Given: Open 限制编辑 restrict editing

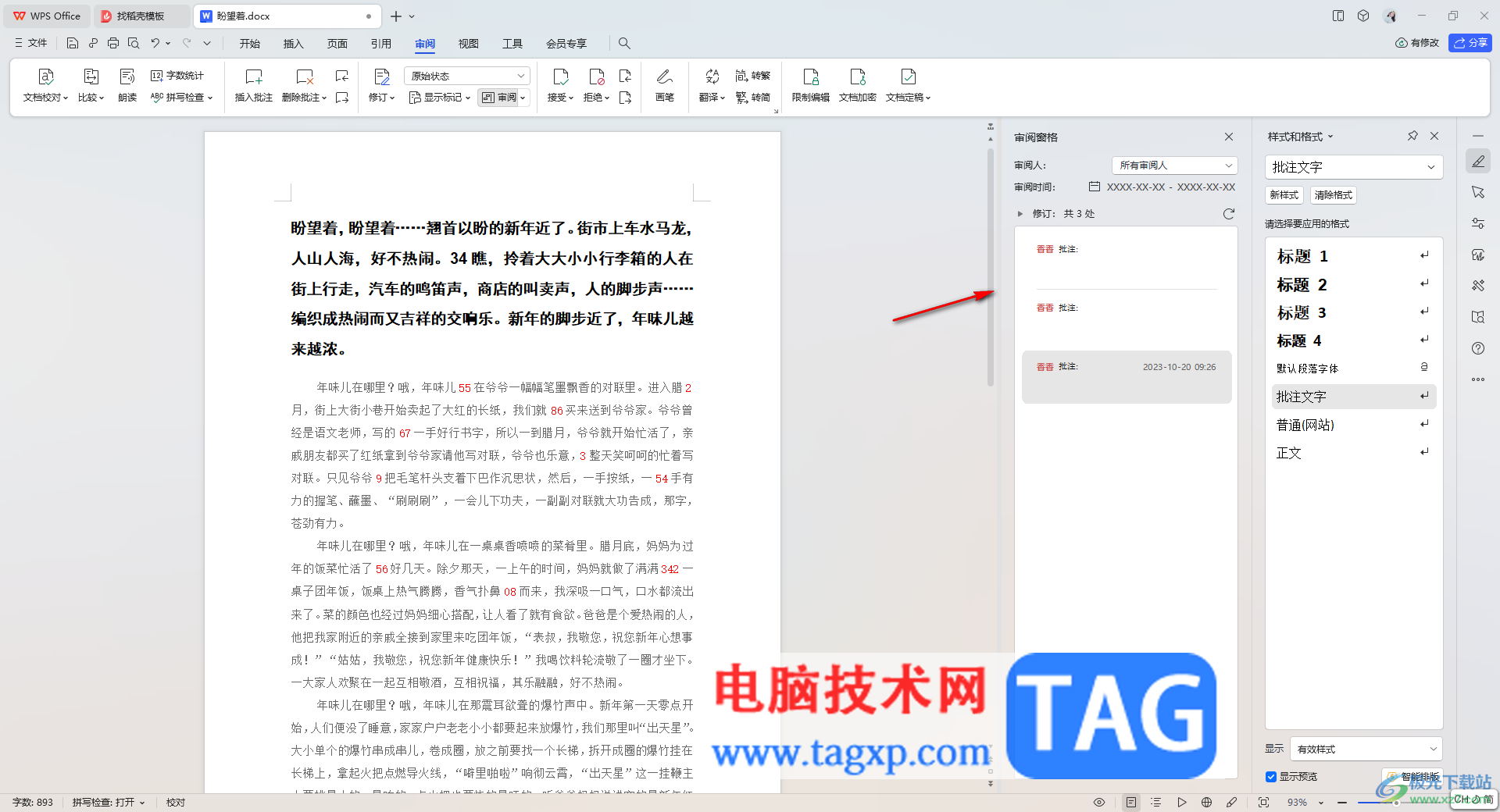Looking at the screenshot, I should [x=811, y=85].
